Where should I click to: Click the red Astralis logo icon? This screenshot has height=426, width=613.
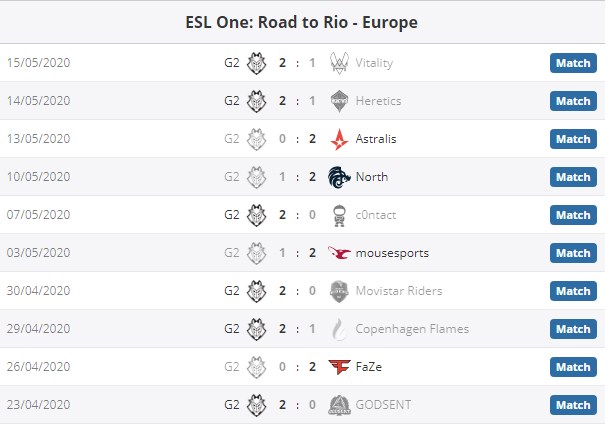340,139
